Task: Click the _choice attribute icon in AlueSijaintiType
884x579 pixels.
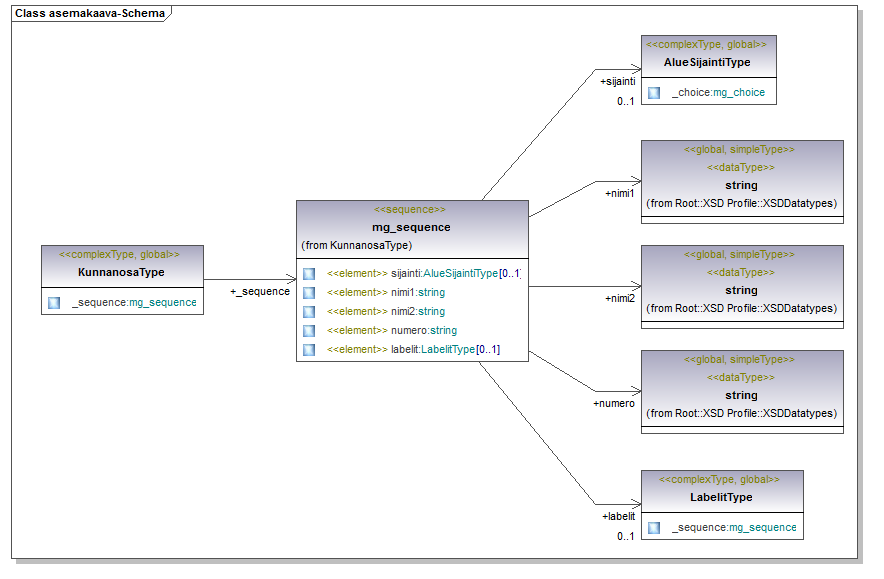Action: point(654,92)
